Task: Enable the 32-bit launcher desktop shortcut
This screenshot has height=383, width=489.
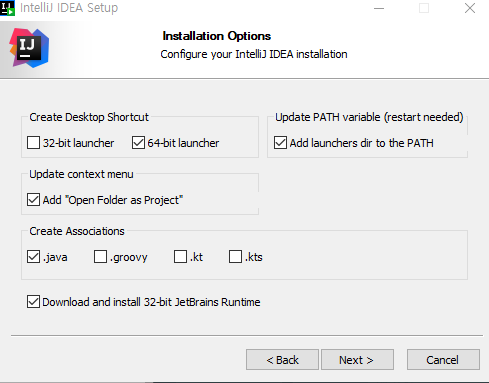Action: coord(33,143)
